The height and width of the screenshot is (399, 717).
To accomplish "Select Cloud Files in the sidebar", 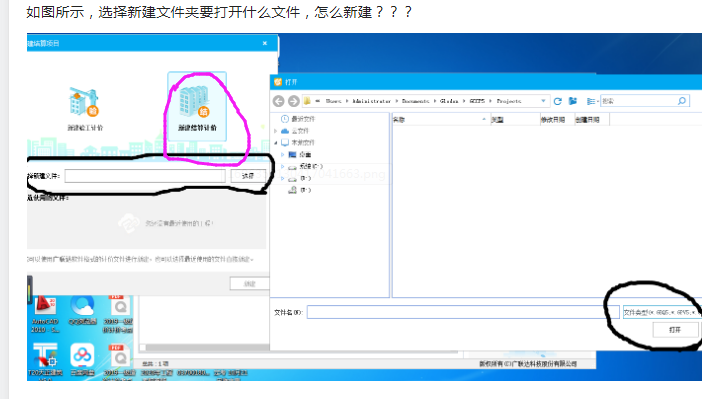I will pyautogui.click(x=295, y=131).
